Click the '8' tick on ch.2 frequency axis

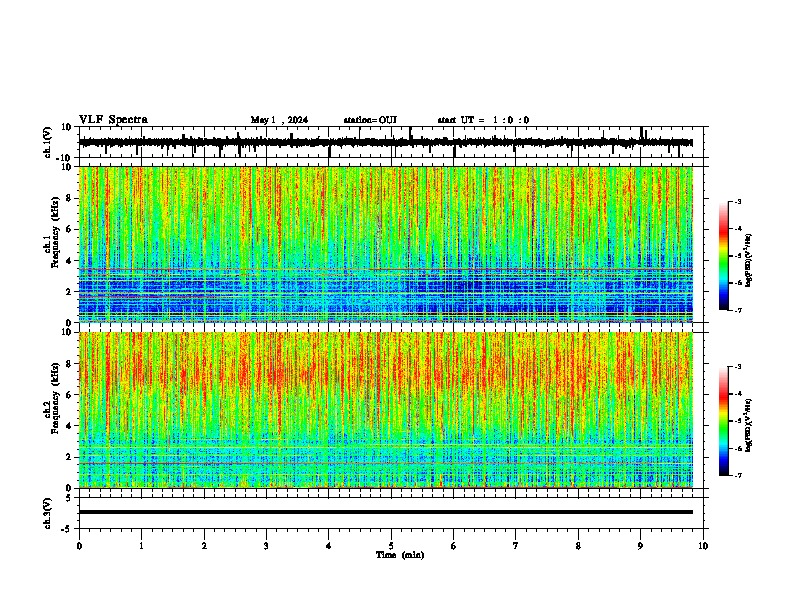pos(70,364)
